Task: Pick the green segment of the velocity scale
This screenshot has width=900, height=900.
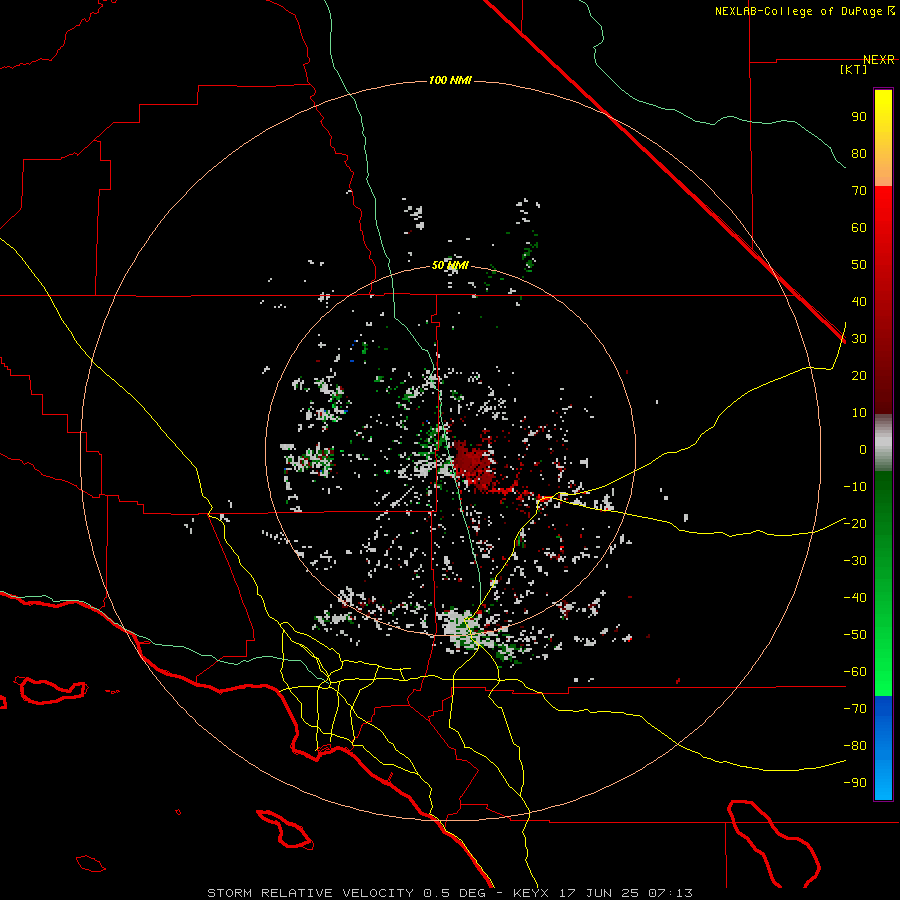Action: (883, 584)
